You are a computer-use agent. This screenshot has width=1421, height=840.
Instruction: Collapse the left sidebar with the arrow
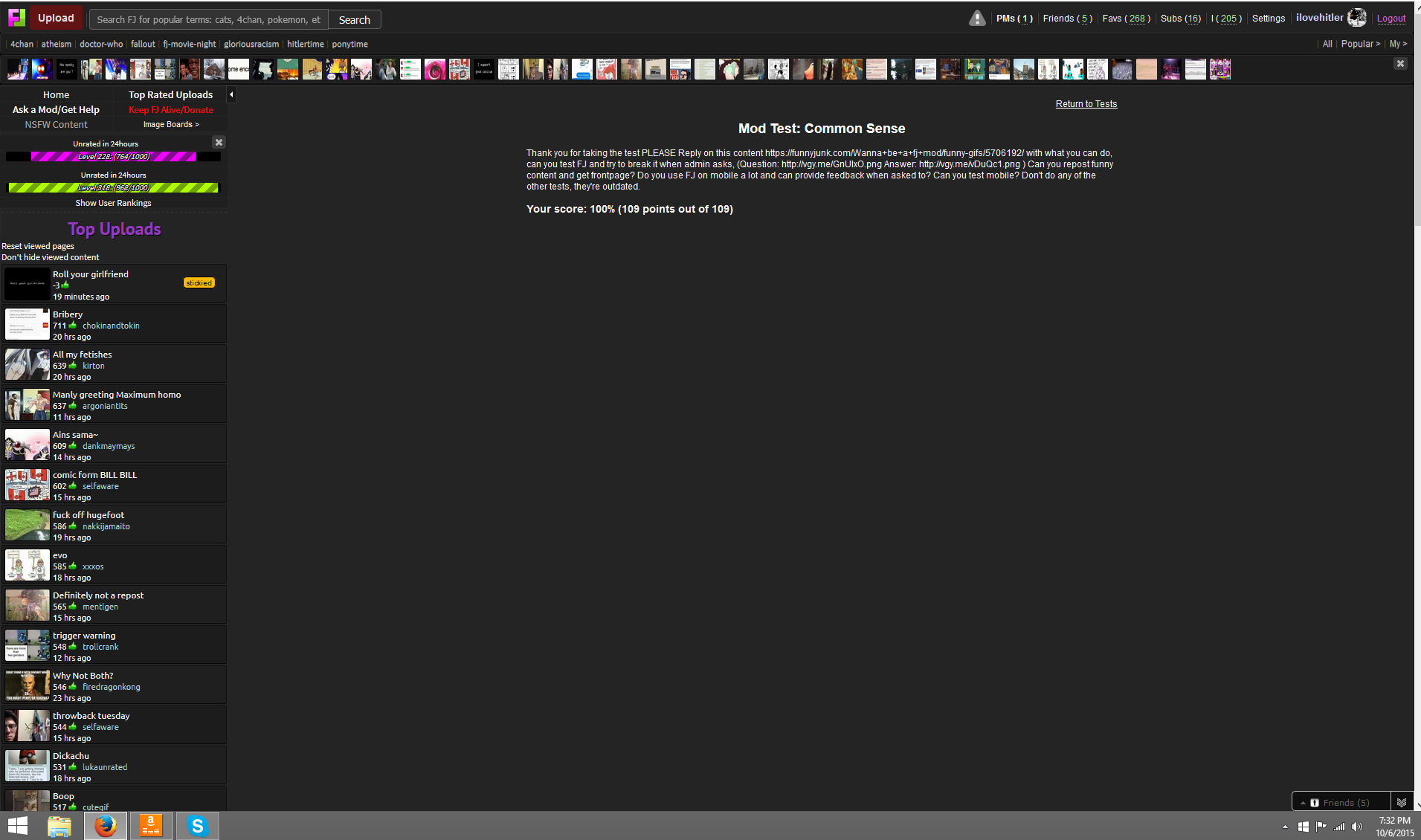point(231,94)
